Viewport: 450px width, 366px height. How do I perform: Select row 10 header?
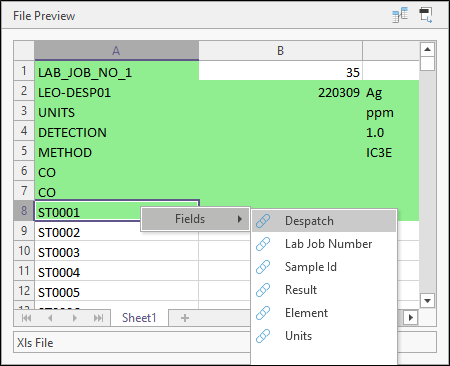[x=24, y=251]
